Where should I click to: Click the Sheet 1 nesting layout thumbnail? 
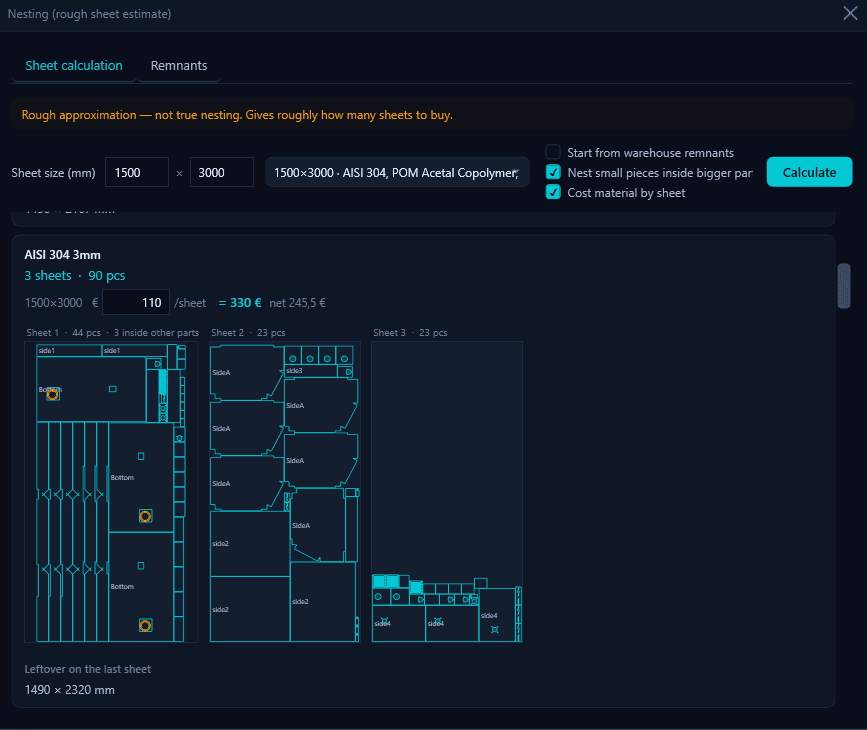coord(111,492)
